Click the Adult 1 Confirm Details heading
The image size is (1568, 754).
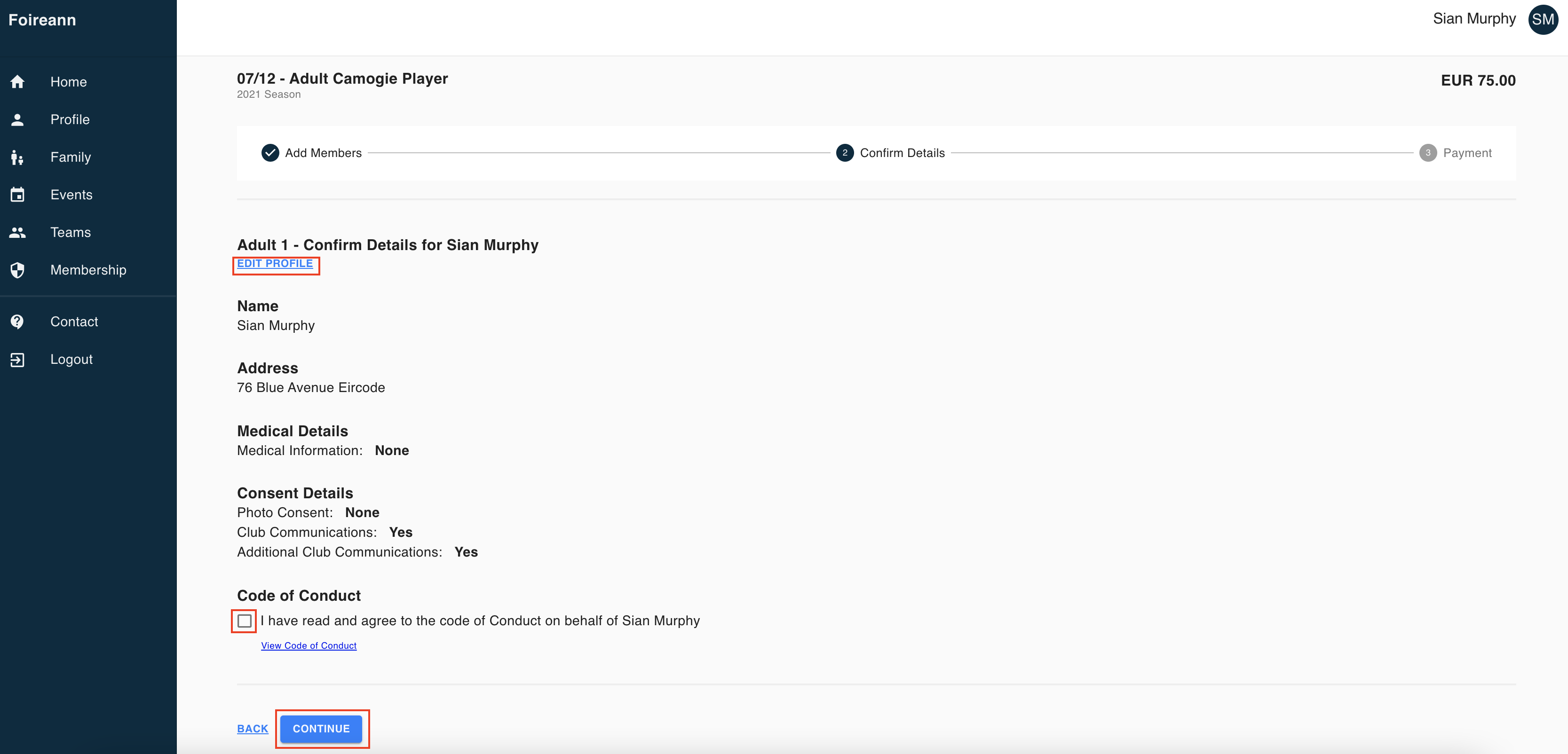coord(387,244)
